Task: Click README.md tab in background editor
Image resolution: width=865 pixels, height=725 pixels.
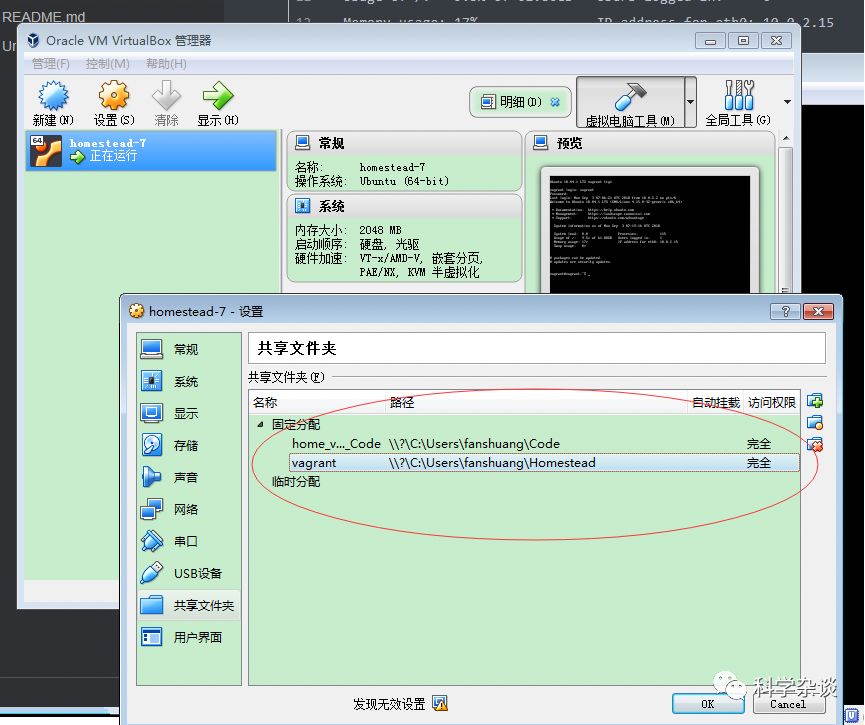Action: [x=44, y=17]
